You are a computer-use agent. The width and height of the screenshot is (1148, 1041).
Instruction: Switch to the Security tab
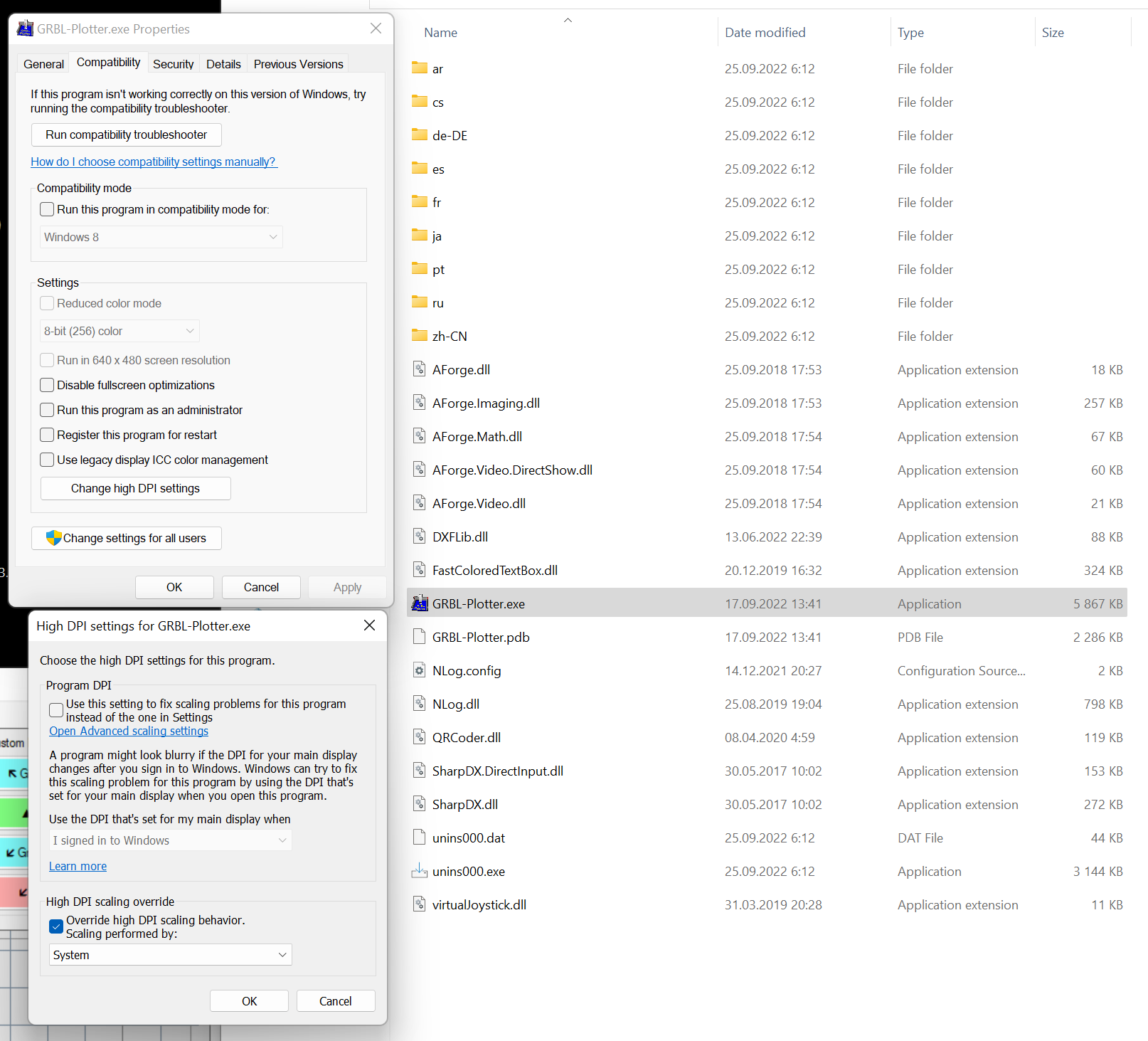(x=173, y=64)
